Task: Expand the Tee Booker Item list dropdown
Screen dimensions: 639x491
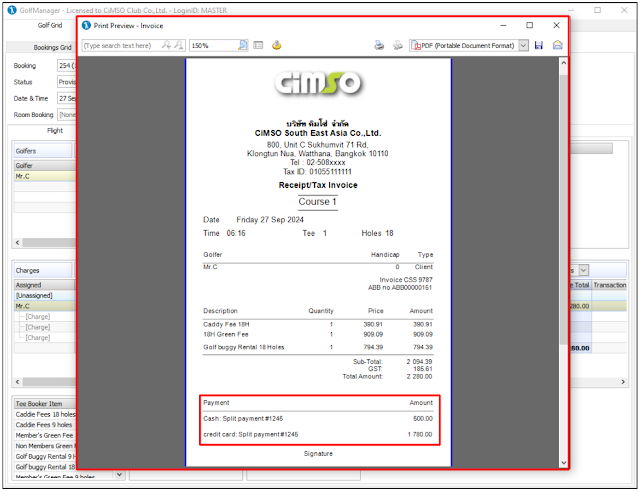Action: [119, 474]
